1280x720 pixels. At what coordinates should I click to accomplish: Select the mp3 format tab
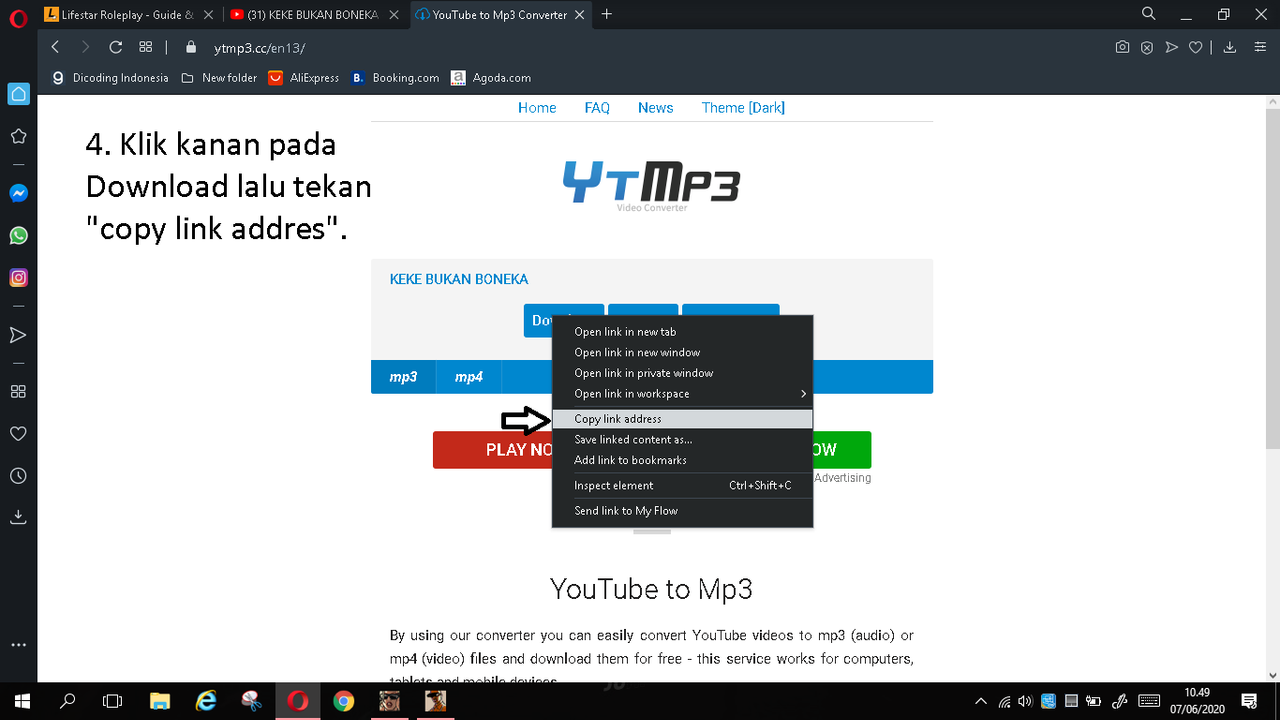[403, 377]
